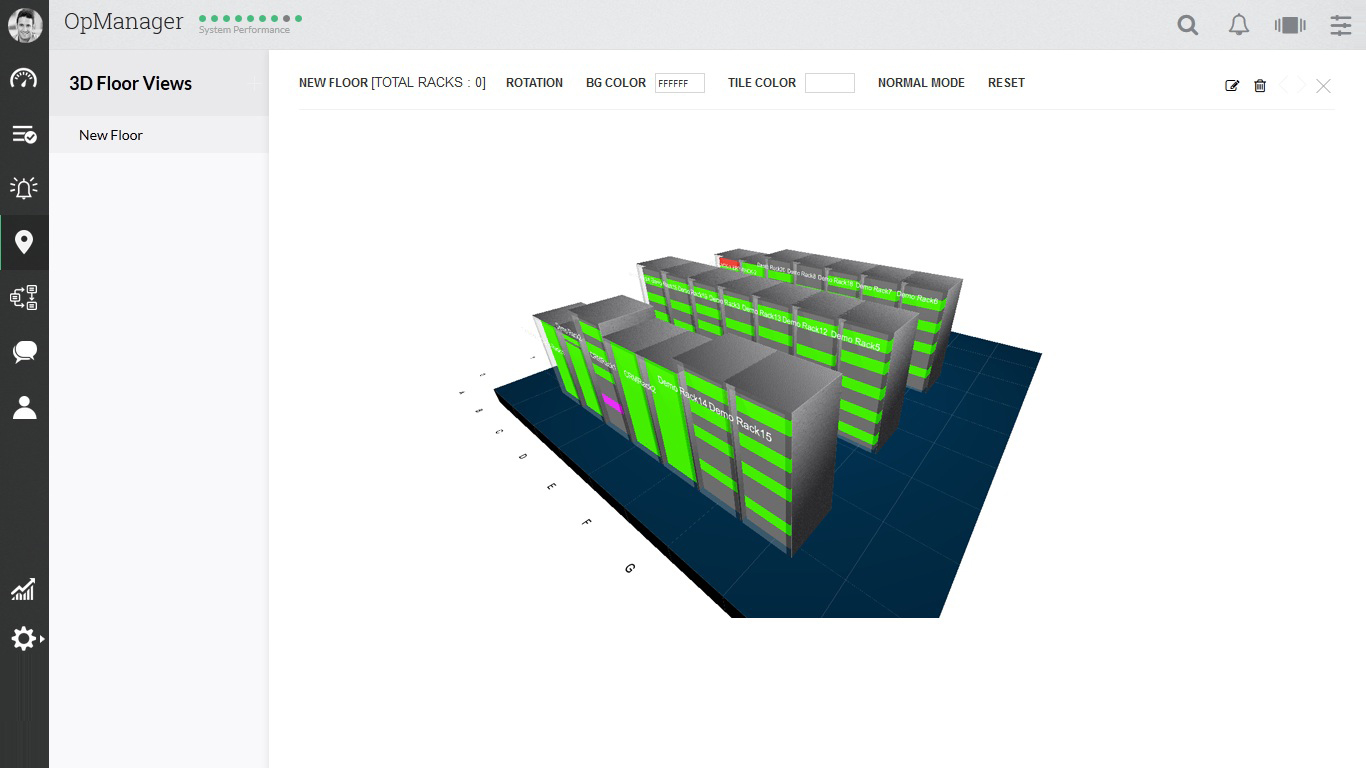Go to previous floor arrow
The image size is (1366, 768).
tap(1285, 85)
